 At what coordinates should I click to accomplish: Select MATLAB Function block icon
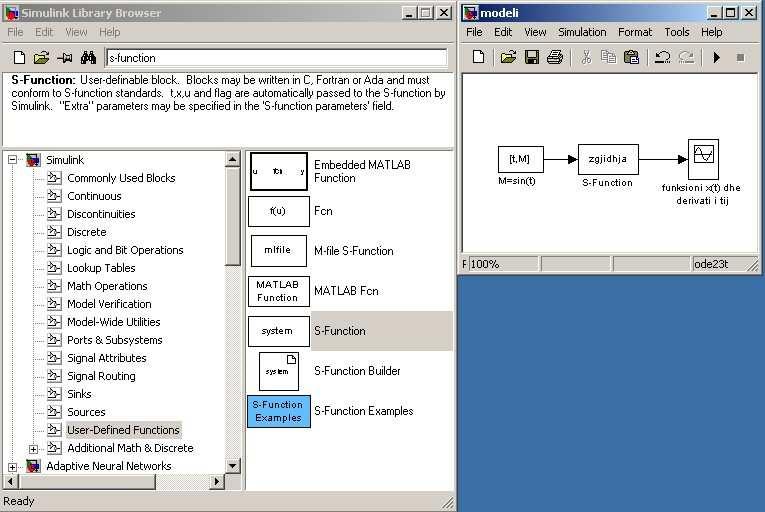(x=279, y=291)
